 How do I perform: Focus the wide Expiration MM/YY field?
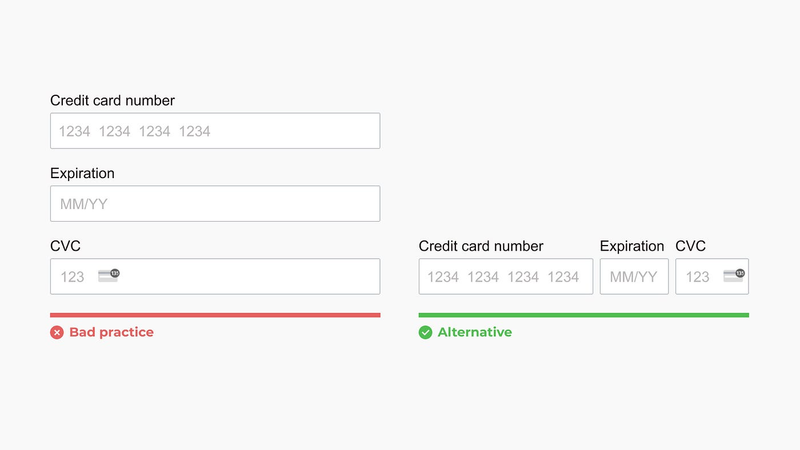tap(215, 204)
